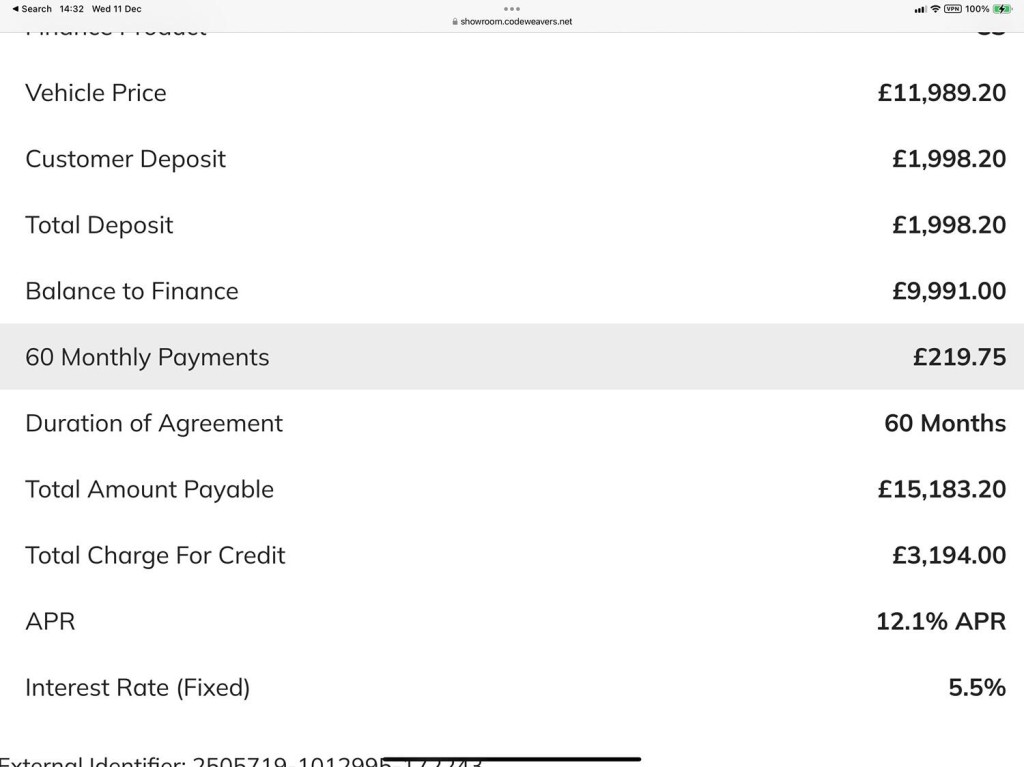Open the showroom.codeweavers.net address bar
The height and width of the screenshot is (767, 1024).
coord(516,21)
